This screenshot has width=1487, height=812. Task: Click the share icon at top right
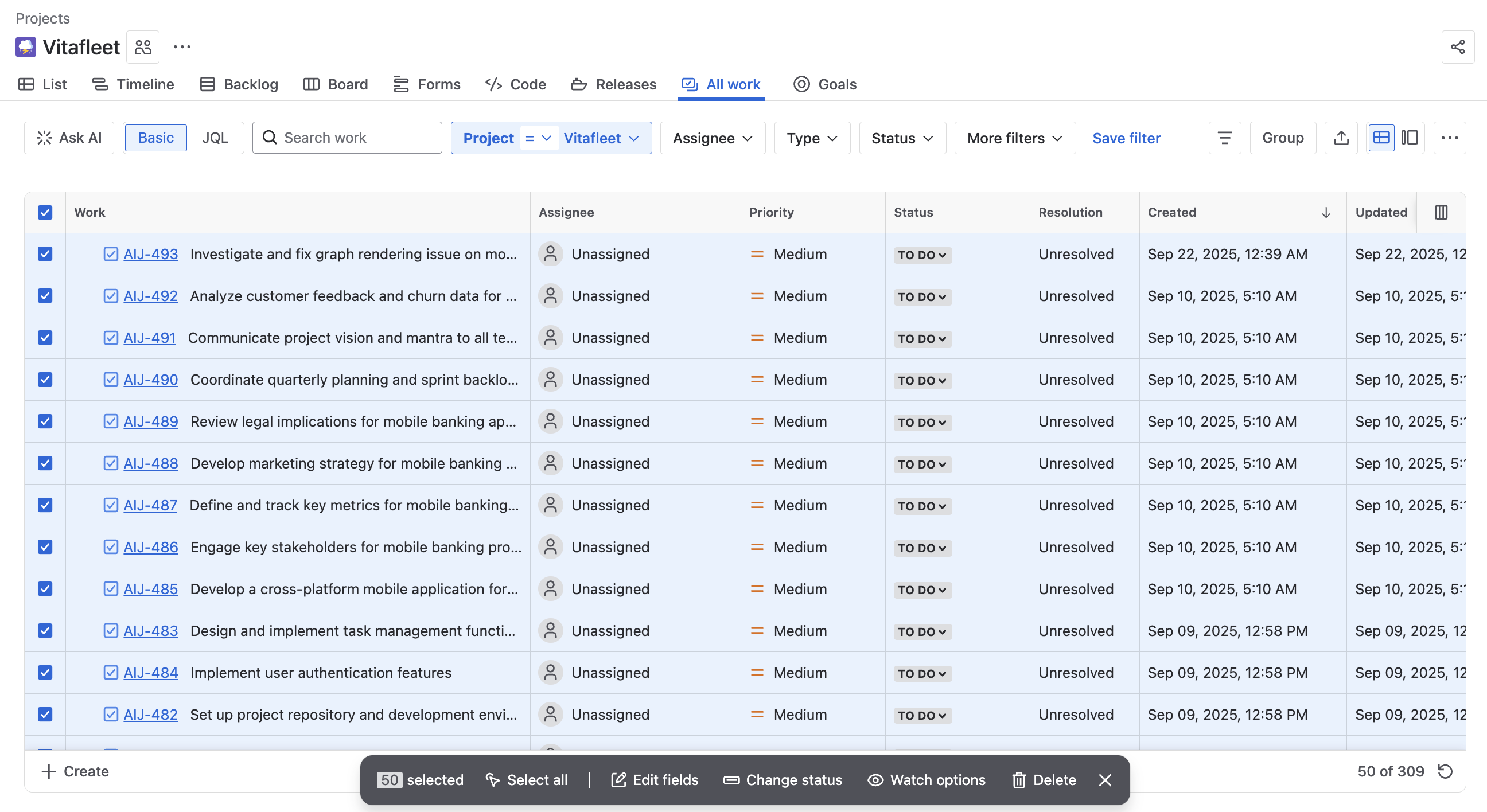[x=1457, y=47]
